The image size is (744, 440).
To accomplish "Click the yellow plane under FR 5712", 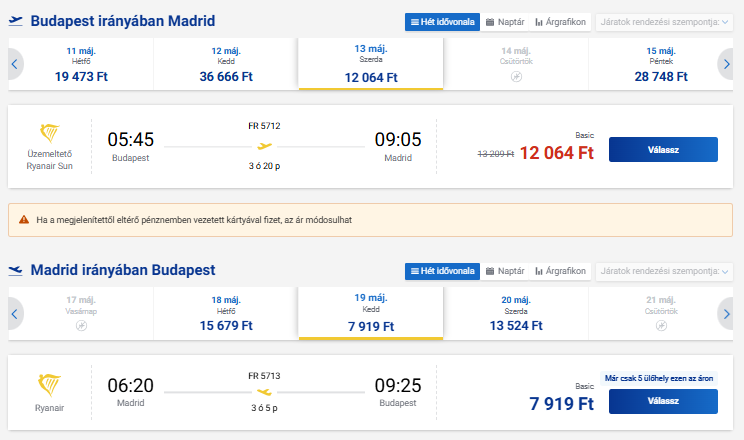I will point(264,146).
